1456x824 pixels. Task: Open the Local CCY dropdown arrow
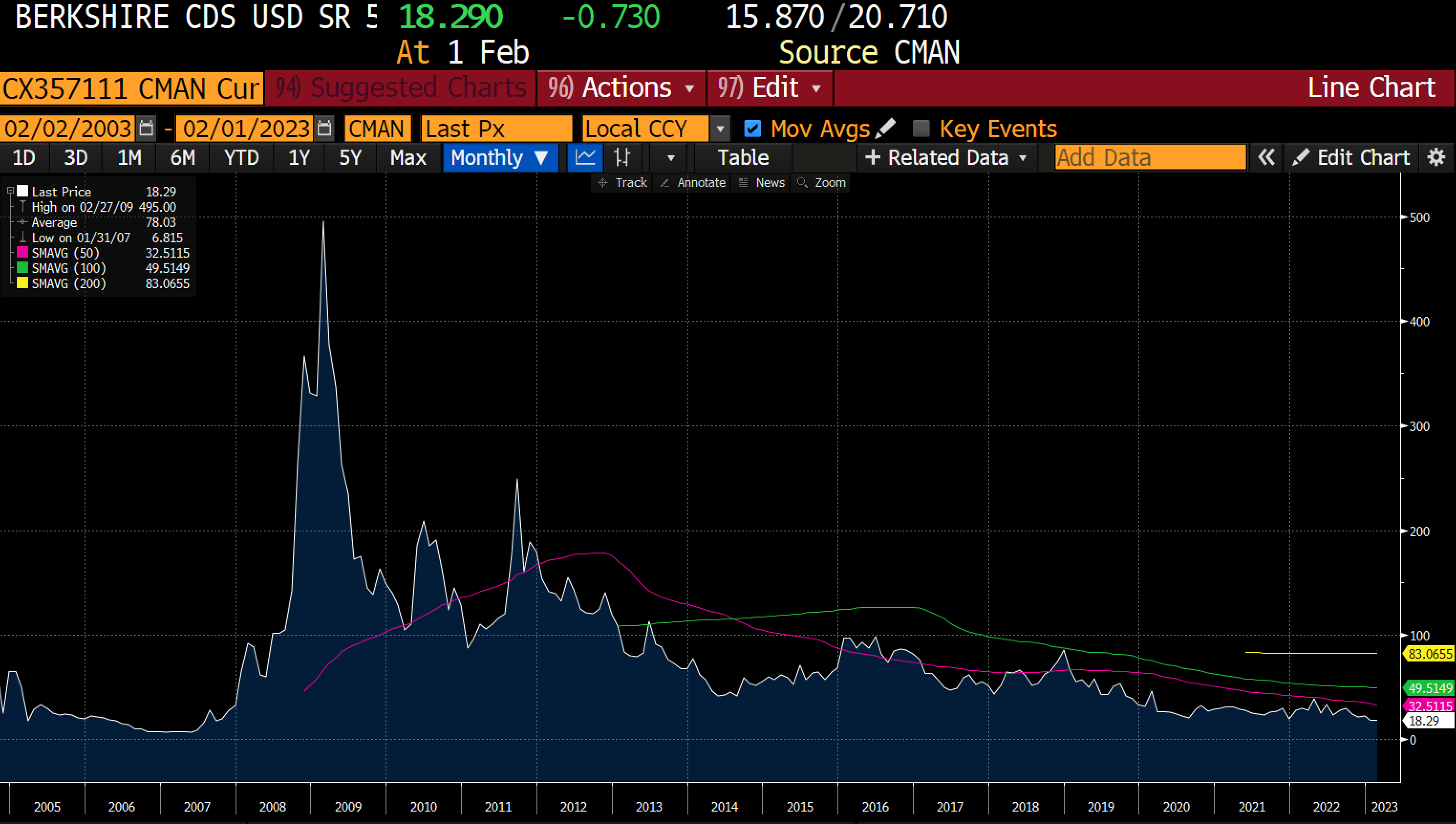720,129
